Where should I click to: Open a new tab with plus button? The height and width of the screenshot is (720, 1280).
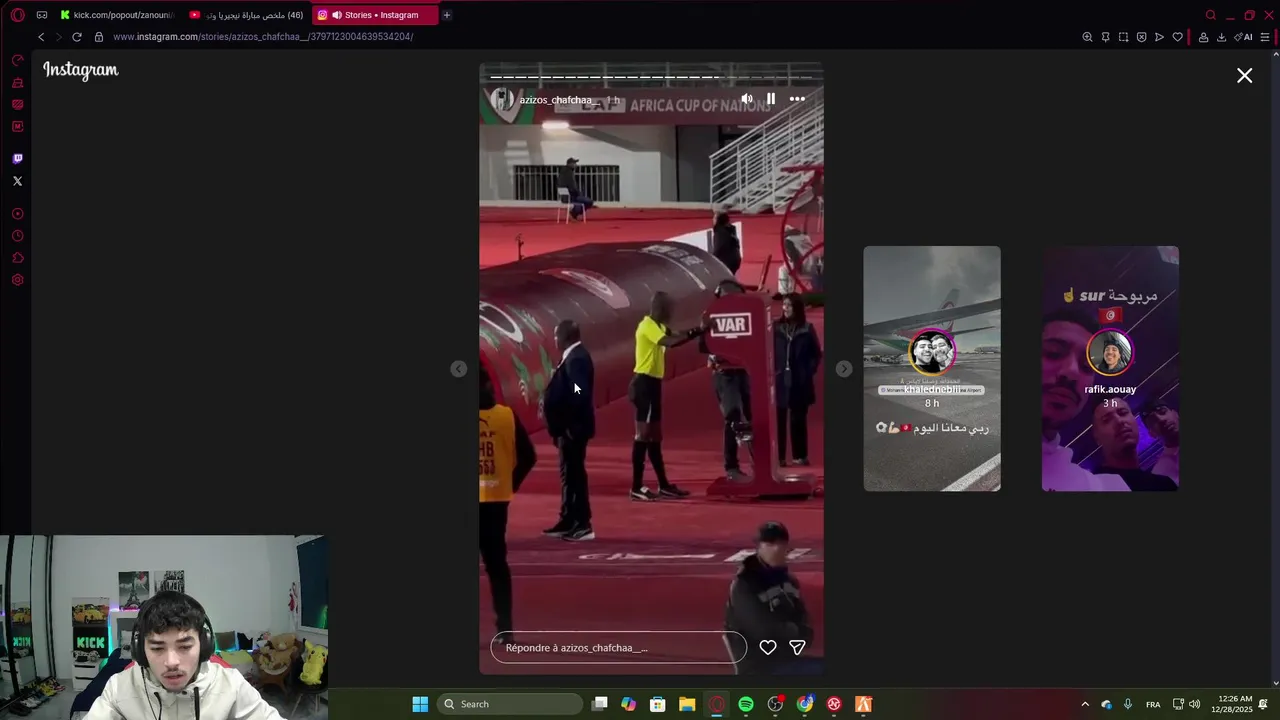(447, 15)
